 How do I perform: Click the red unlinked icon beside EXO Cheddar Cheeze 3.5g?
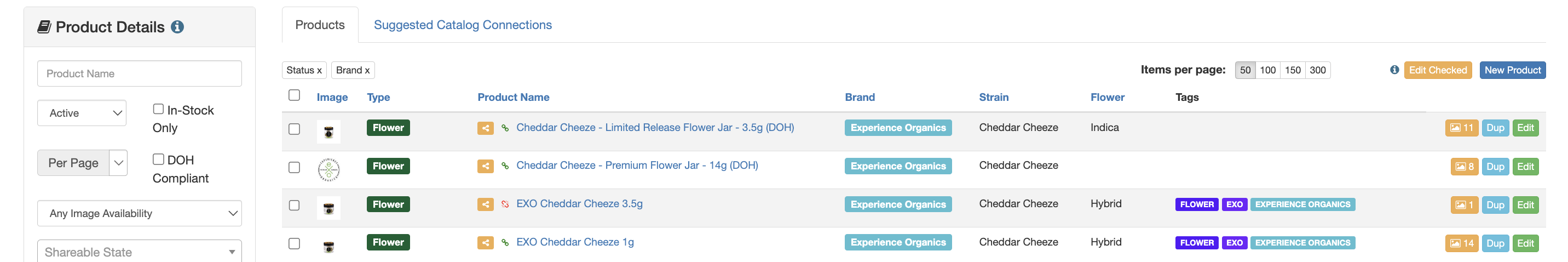click(x=505, y=205)
